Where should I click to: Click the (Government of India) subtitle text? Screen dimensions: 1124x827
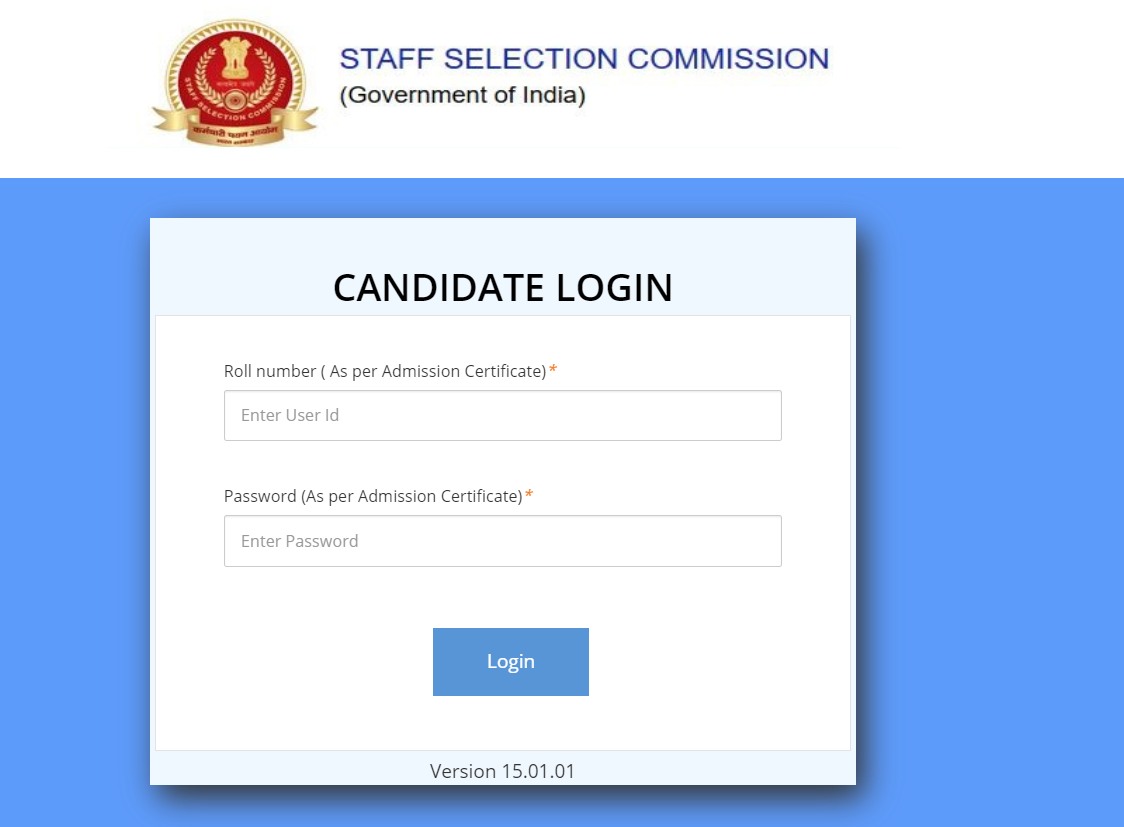click(462, 96)
